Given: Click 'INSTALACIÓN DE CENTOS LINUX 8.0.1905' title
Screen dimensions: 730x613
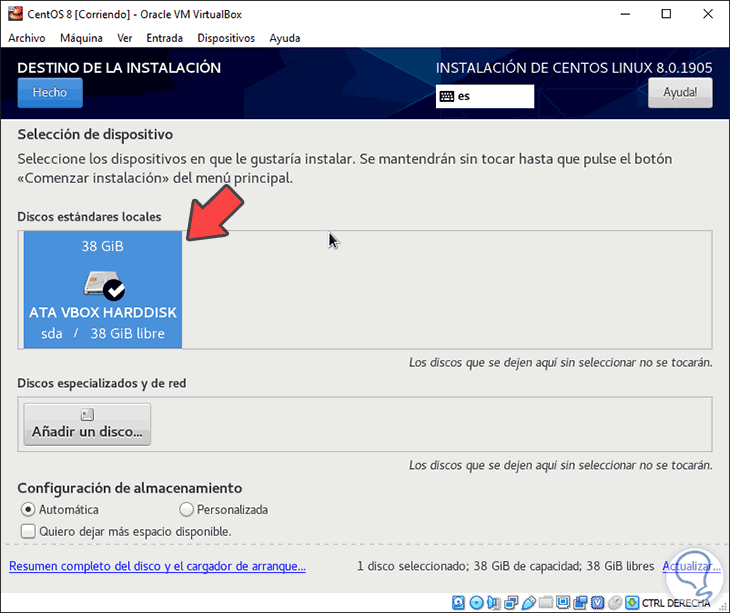Looking at the screenshot, I should point(574,68).
